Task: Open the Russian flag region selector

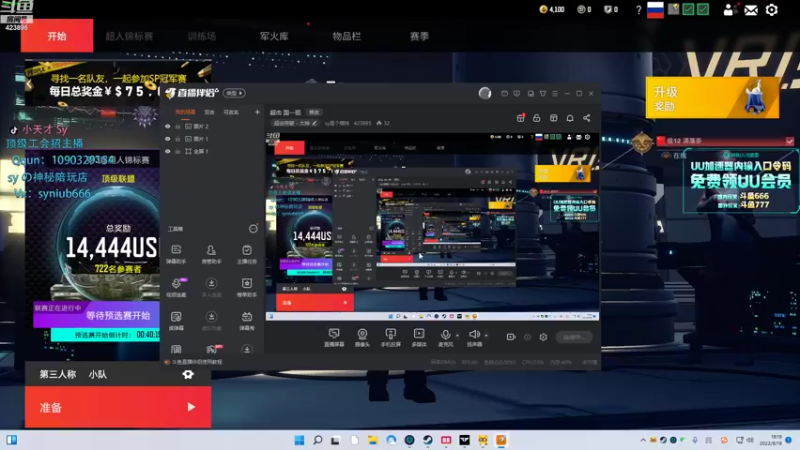Action: coord(655,10)
